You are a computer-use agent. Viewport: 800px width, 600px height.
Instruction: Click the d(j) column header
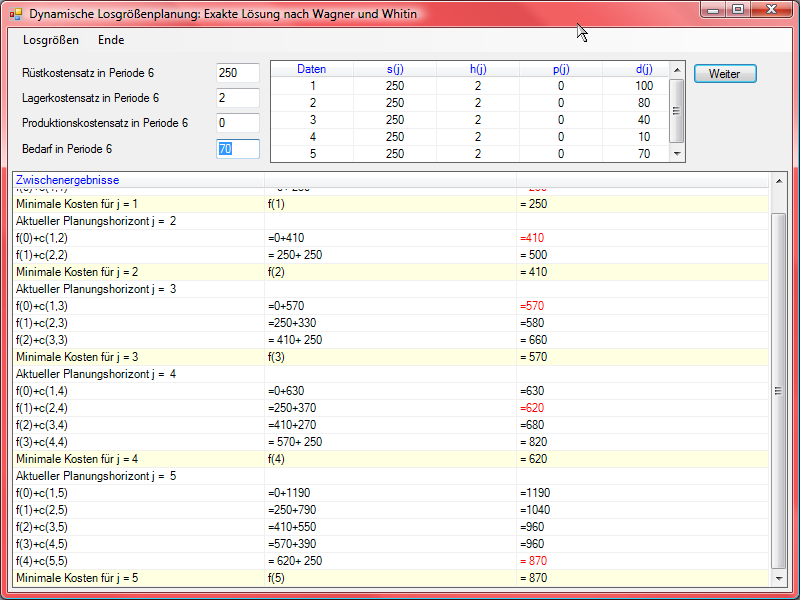point(643,69)
